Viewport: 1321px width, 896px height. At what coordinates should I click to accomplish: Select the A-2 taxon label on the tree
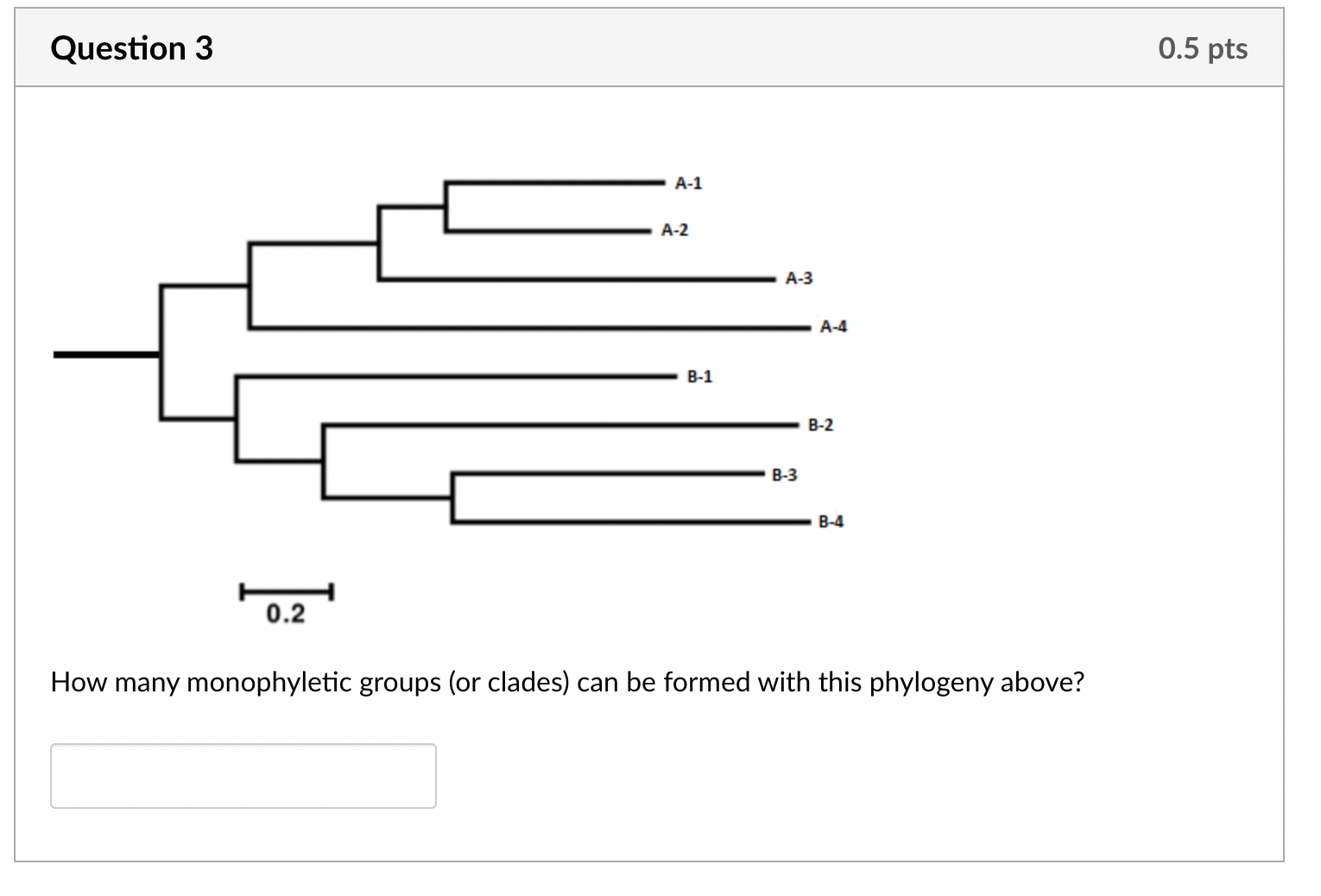coord(675,230)
